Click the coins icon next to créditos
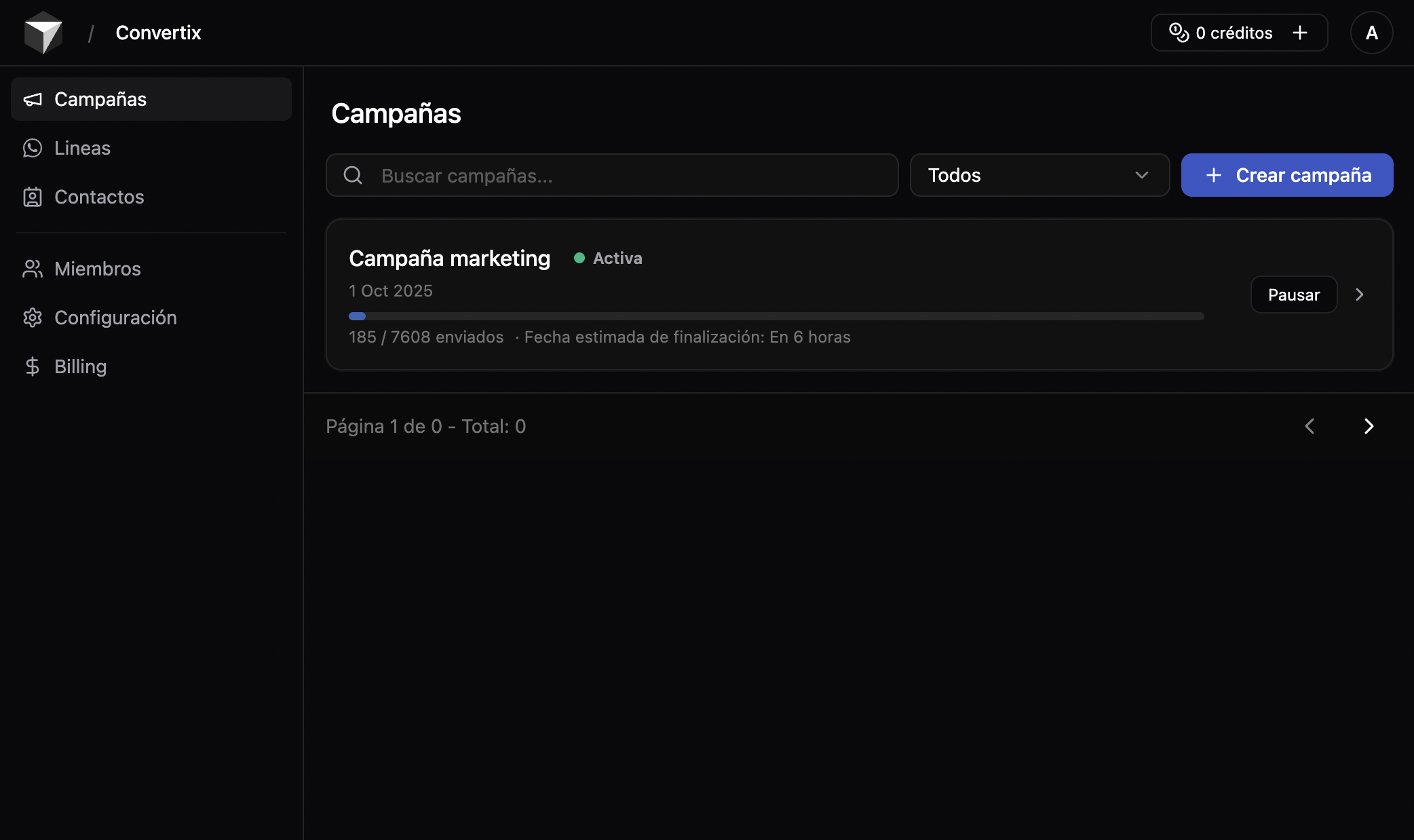 coord(1179,33)
